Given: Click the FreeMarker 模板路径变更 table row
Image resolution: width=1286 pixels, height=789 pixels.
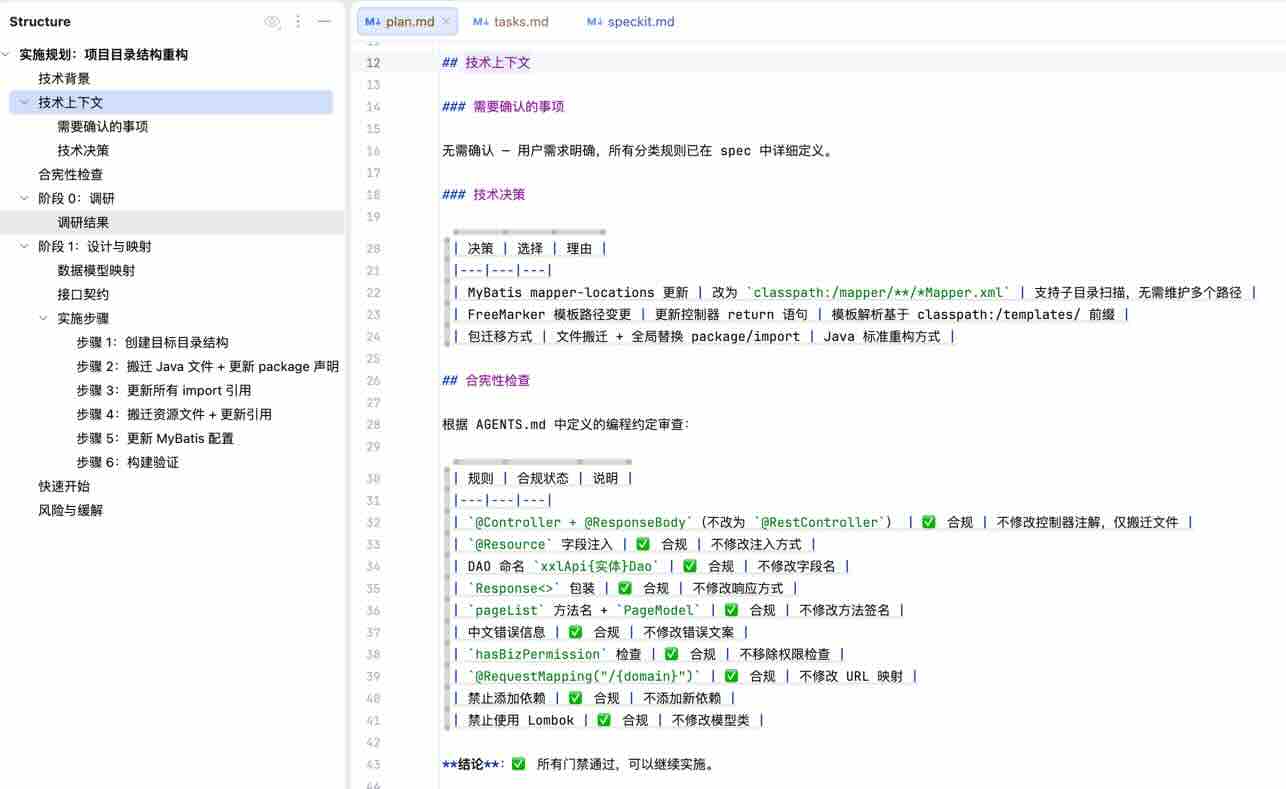Looking at the screenshot, I should pos(790,315).
